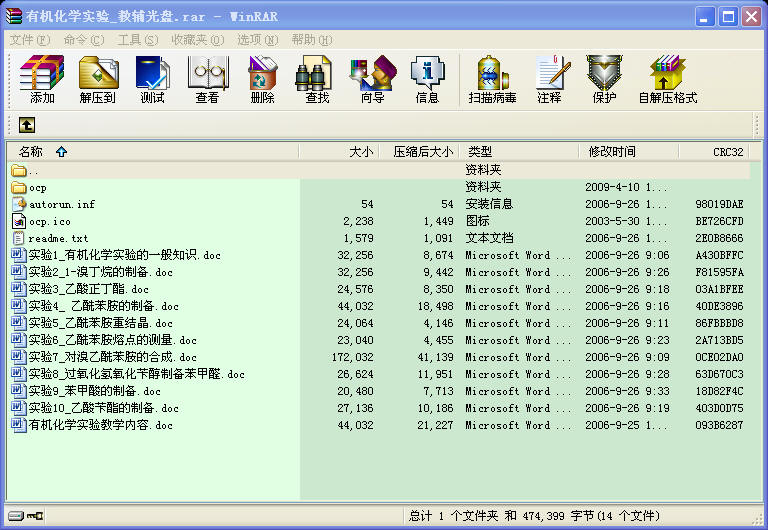This screenshot has height=530, width=768.
Task: Select the autorun.inf file icon
Action: [19, 204]
